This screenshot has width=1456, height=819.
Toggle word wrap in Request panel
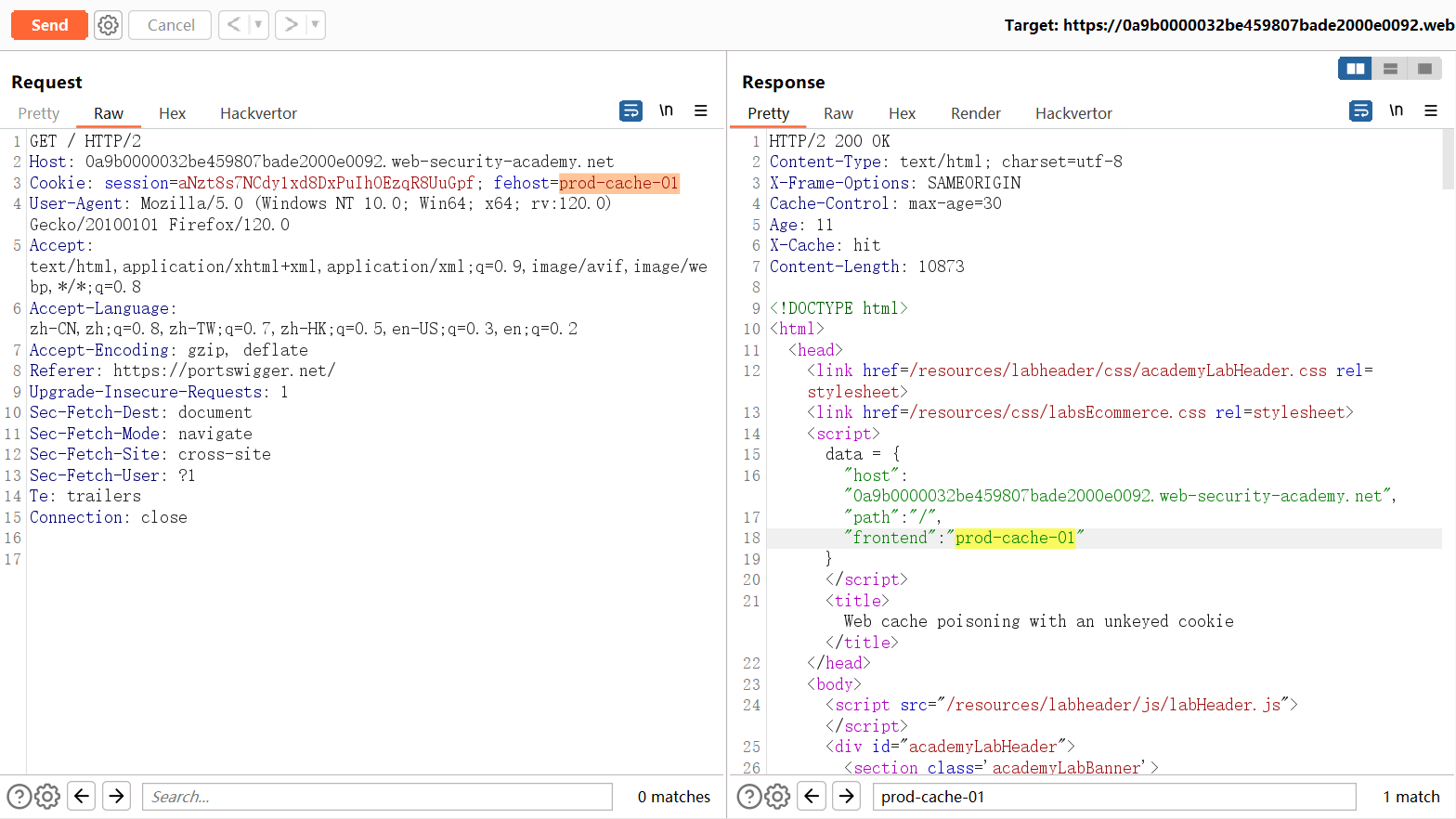(x=630, y=111)
